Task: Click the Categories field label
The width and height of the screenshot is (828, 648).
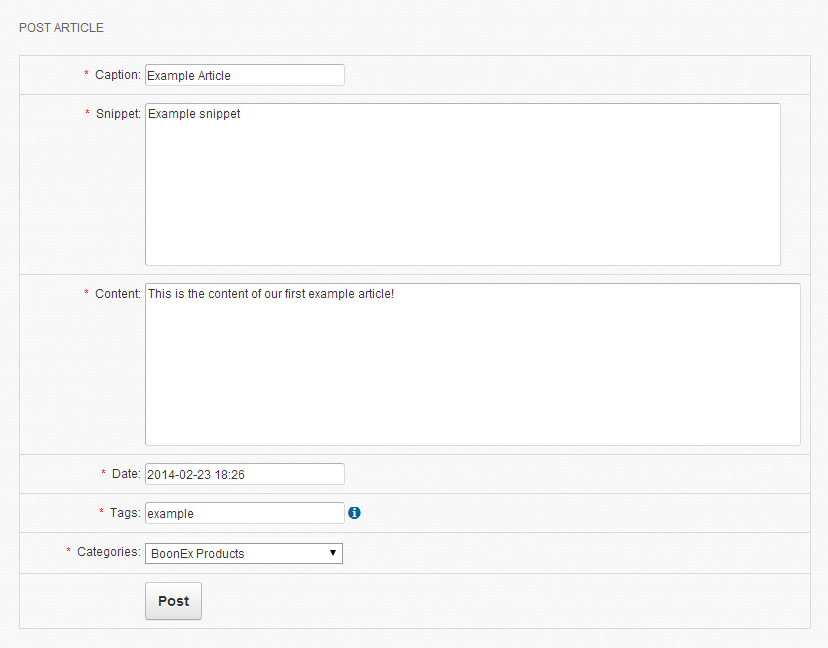Action: coord(108,551)
